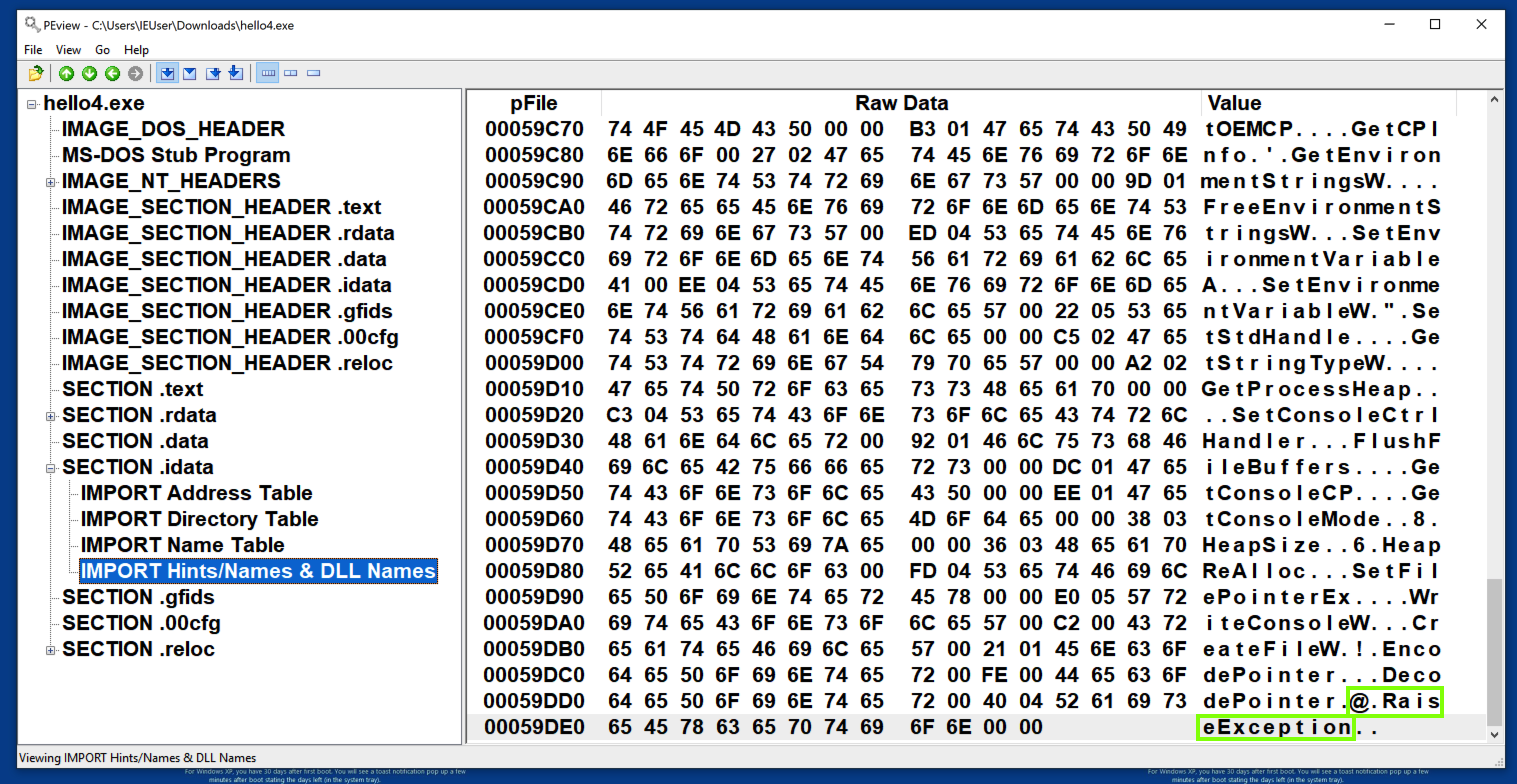Select the blue icon with arrow above the box
The image size is (1517, 784).
[235, 73]
